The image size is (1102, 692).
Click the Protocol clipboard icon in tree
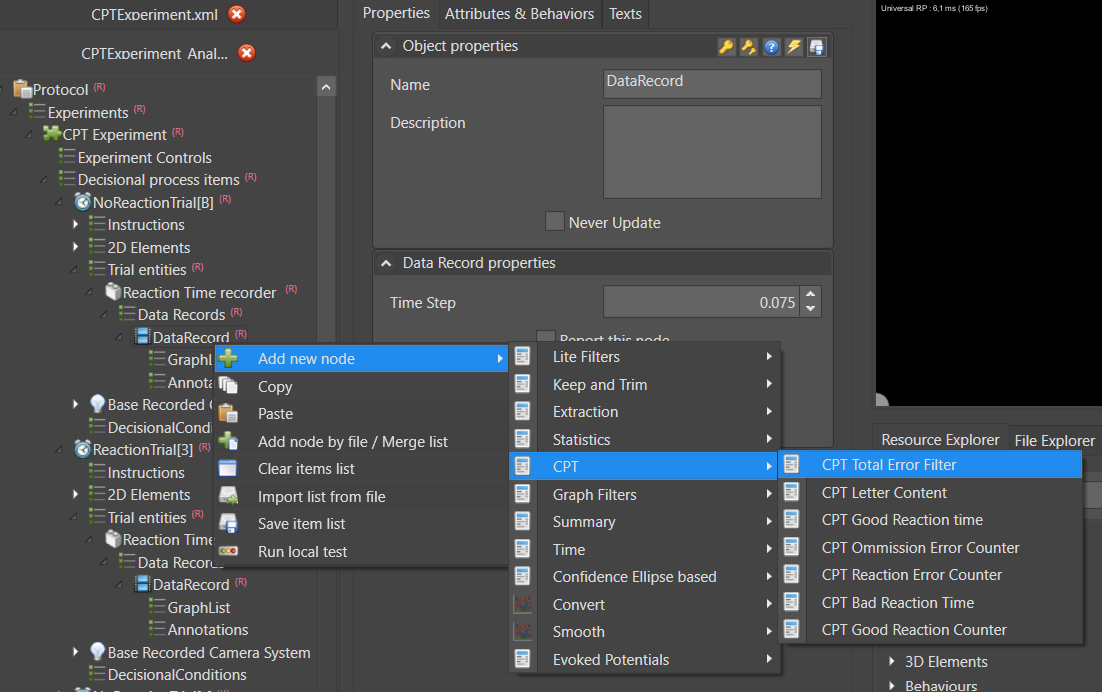[x=22, y=89]
